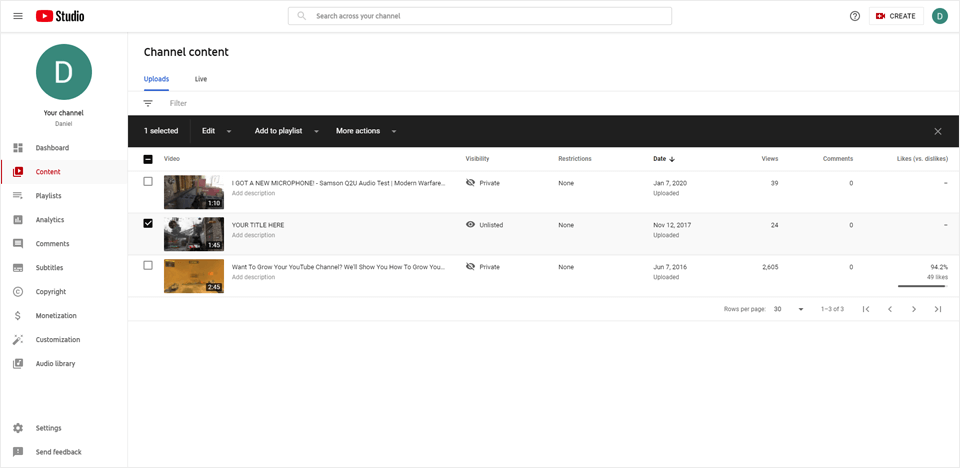This screenshot has width=960, height=468.
Task: Add description to YOUR TITLE HERE video
Action: 253,235
